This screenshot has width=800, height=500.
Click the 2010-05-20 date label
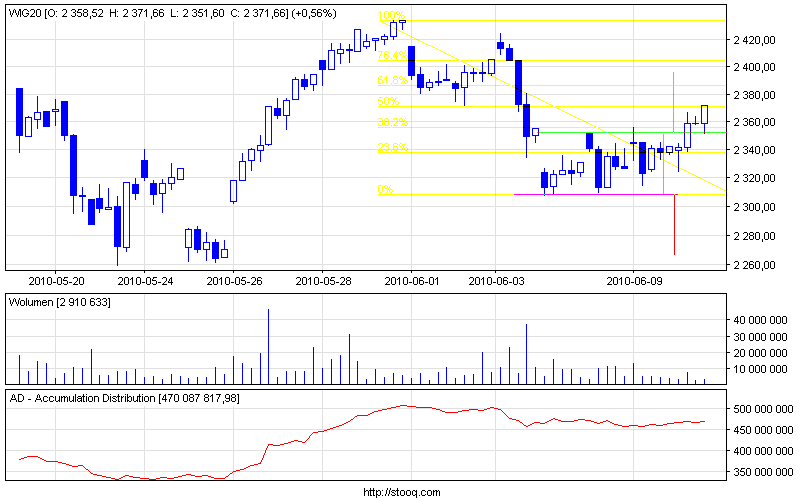click(56, 281)
